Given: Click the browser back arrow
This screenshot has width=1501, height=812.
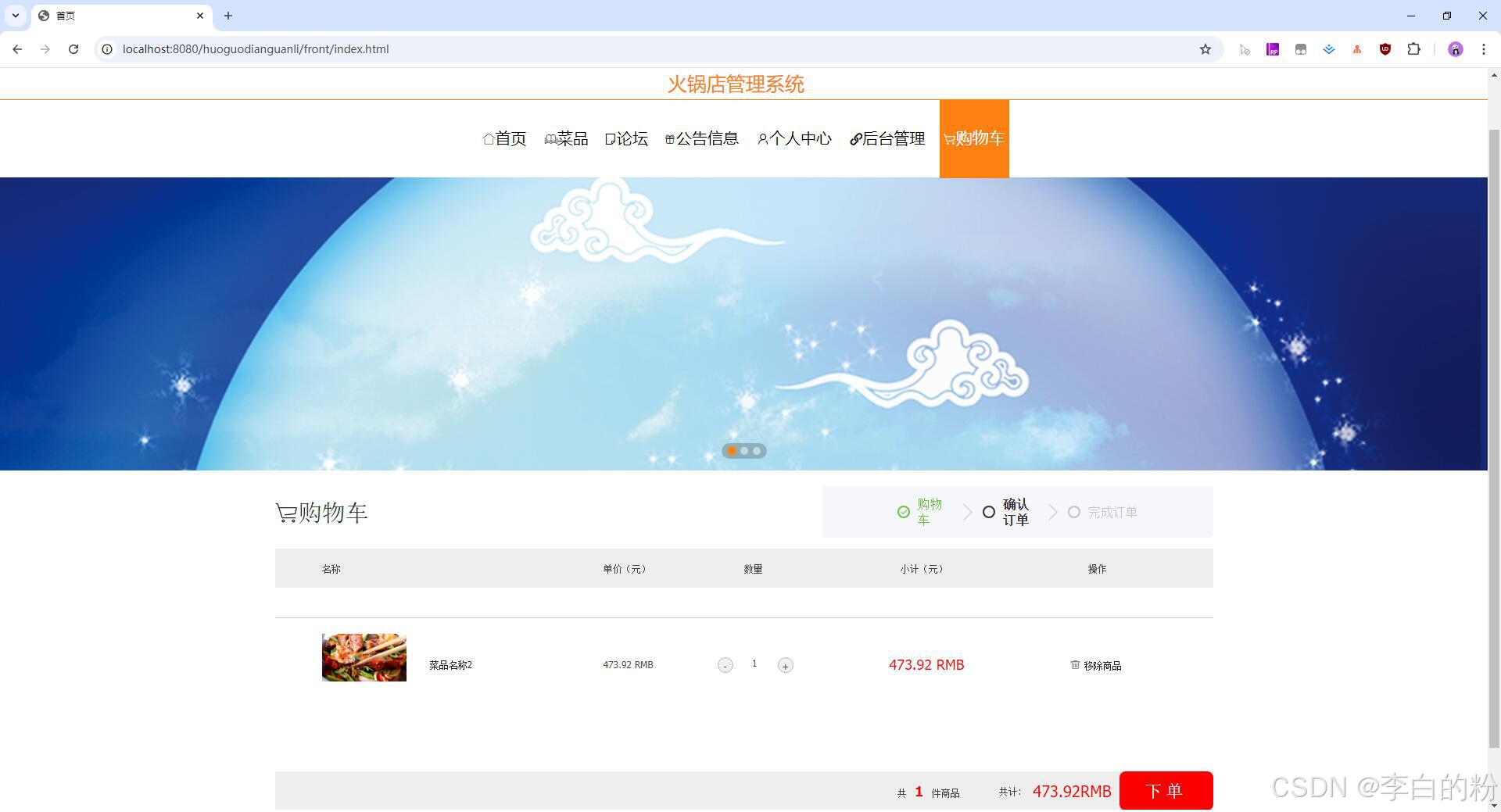Looking at the screenshot, I should click(17, 49).
